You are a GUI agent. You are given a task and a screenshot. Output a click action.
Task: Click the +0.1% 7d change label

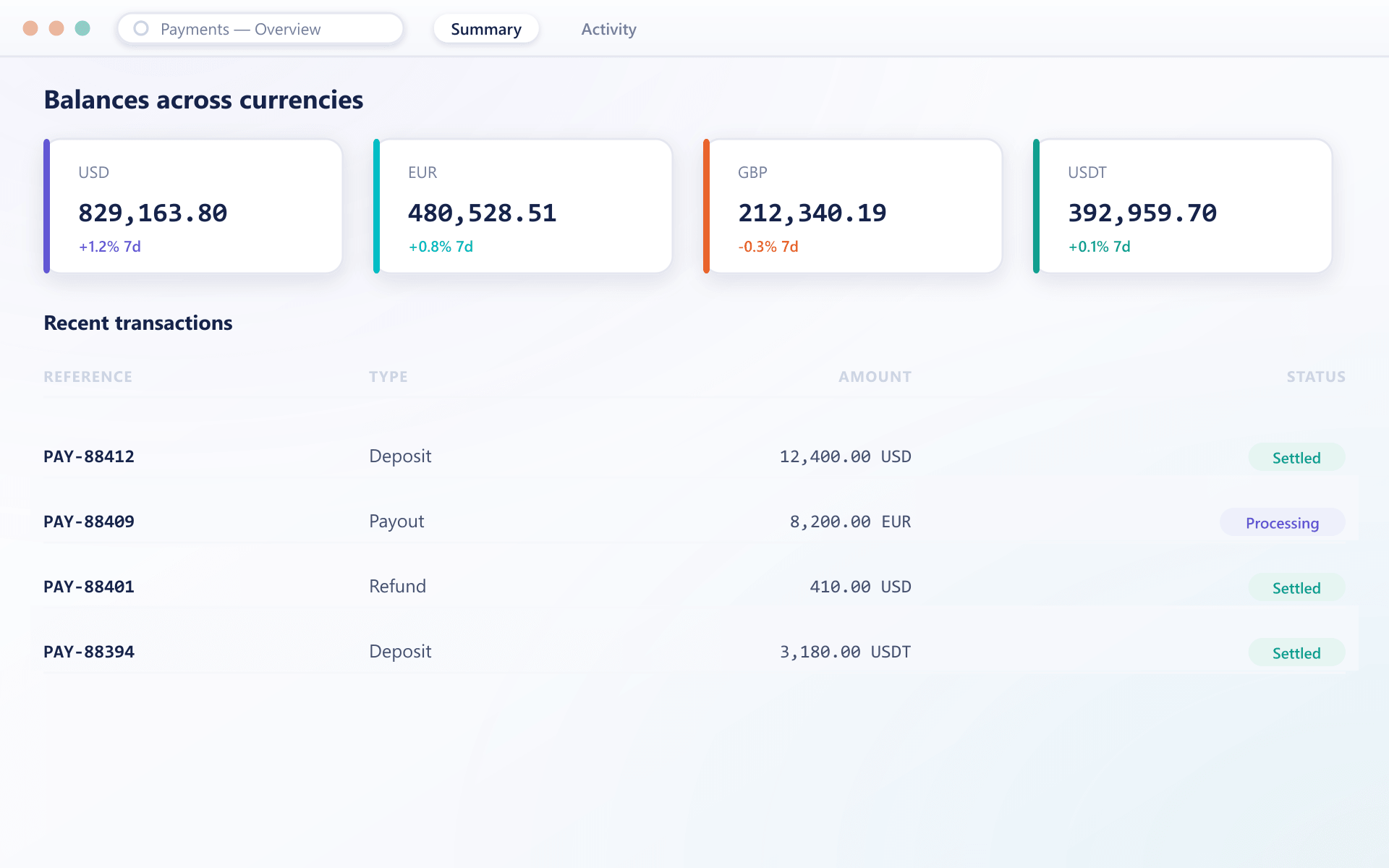click(1100, 247)
